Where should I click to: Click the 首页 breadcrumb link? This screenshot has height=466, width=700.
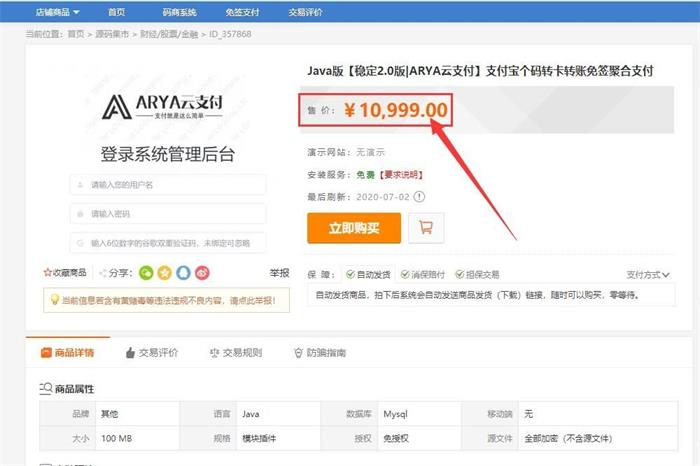point(76,34)
